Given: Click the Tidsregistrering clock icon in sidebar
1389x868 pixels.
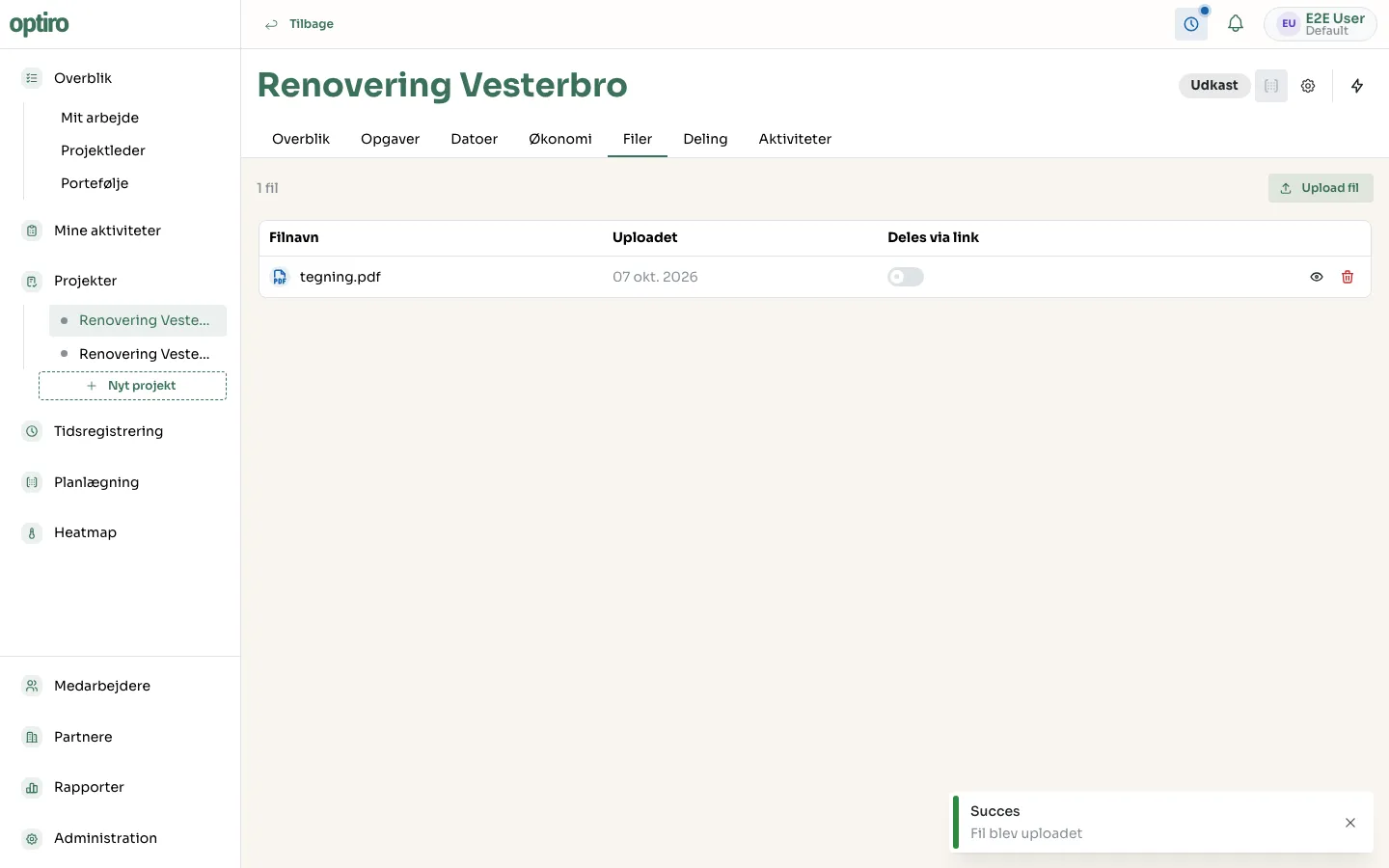Looking at the screenshot, I should click(32, 431).
